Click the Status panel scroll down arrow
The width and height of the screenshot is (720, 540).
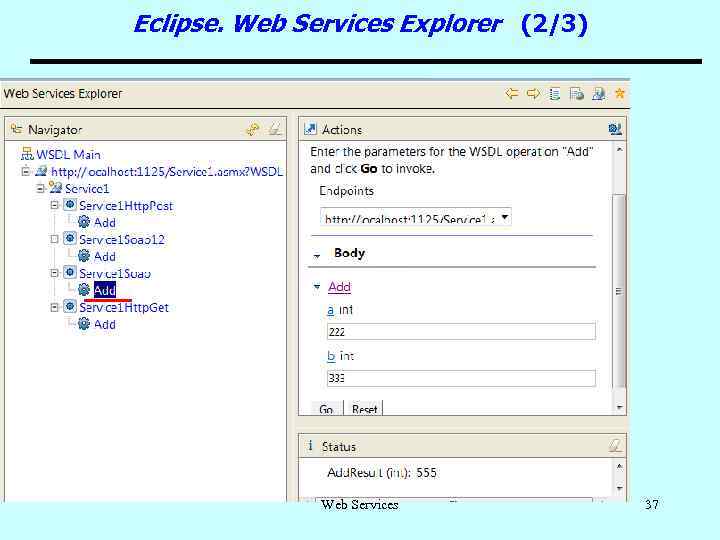tap(619, 488)
